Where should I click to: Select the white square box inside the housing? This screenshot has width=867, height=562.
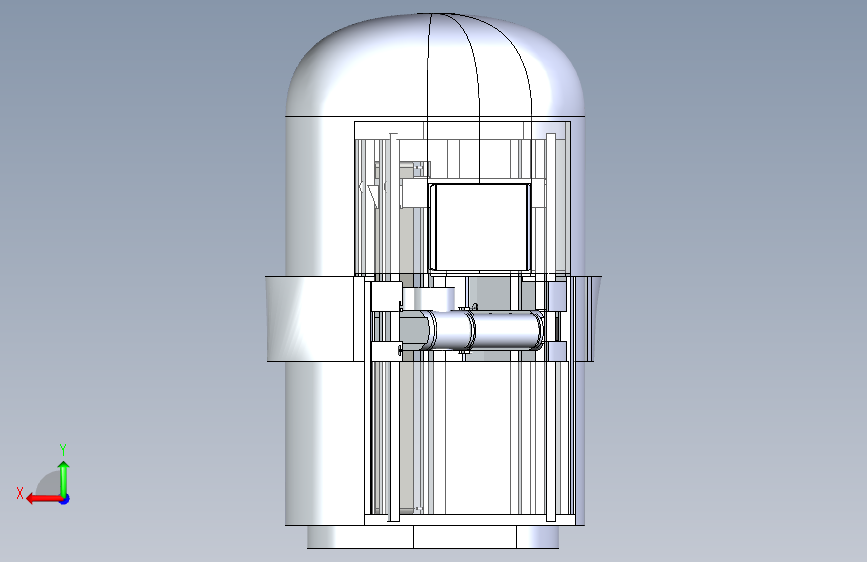tap(480, 227)
